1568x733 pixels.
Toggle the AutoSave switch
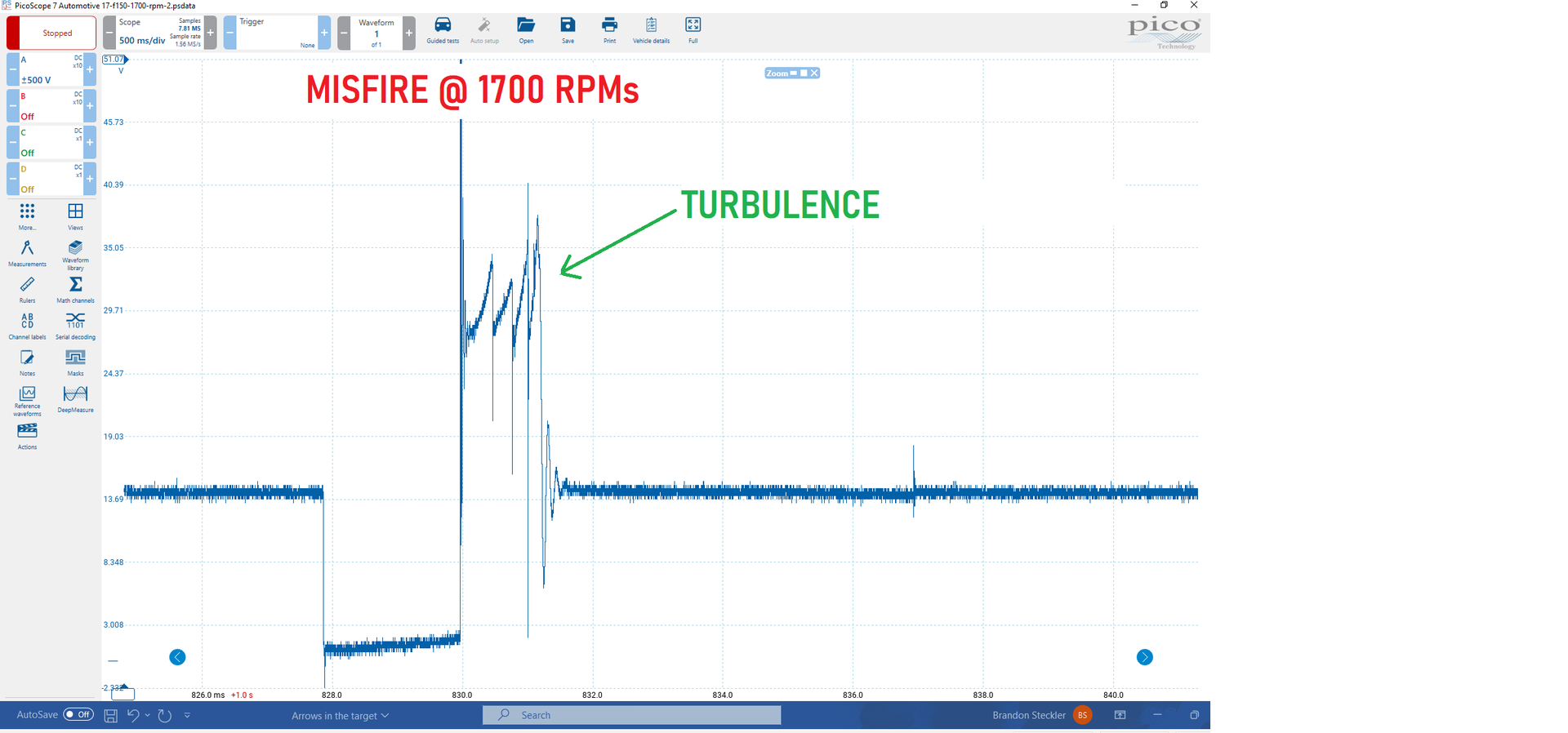[x=78, y=714]
